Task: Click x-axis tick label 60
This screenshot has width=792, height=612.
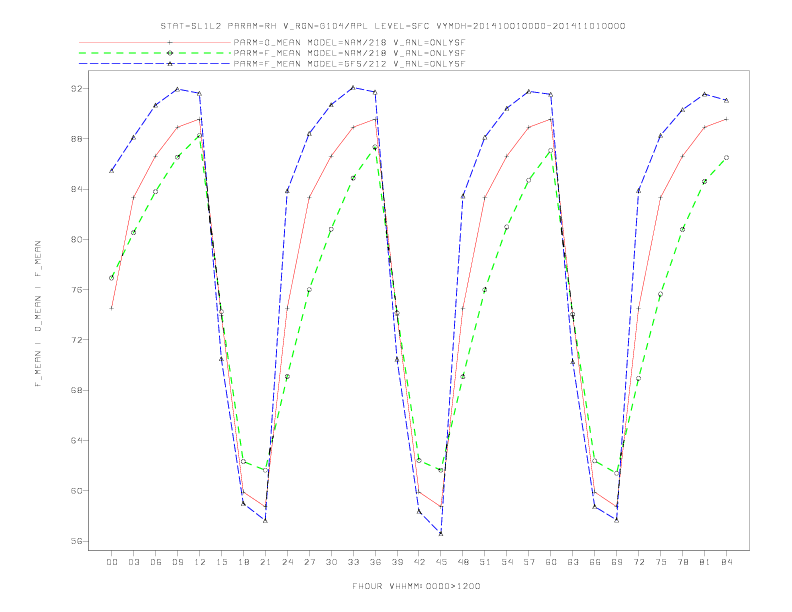Action: [x=551, y=562]
